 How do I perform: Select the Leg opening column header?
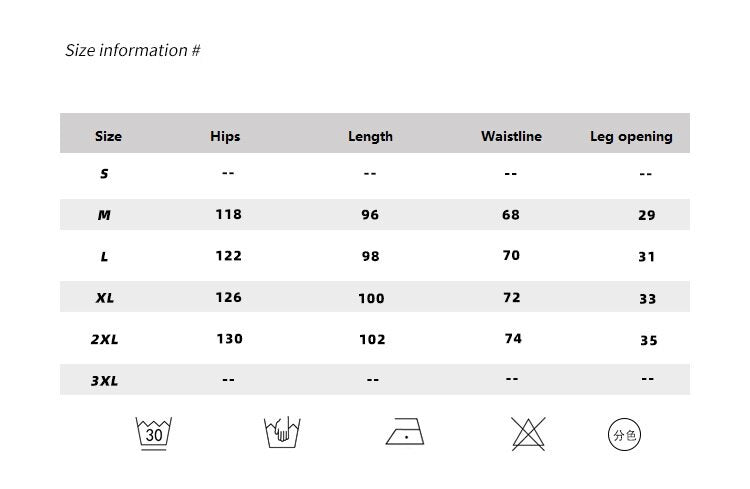(631, 137)
